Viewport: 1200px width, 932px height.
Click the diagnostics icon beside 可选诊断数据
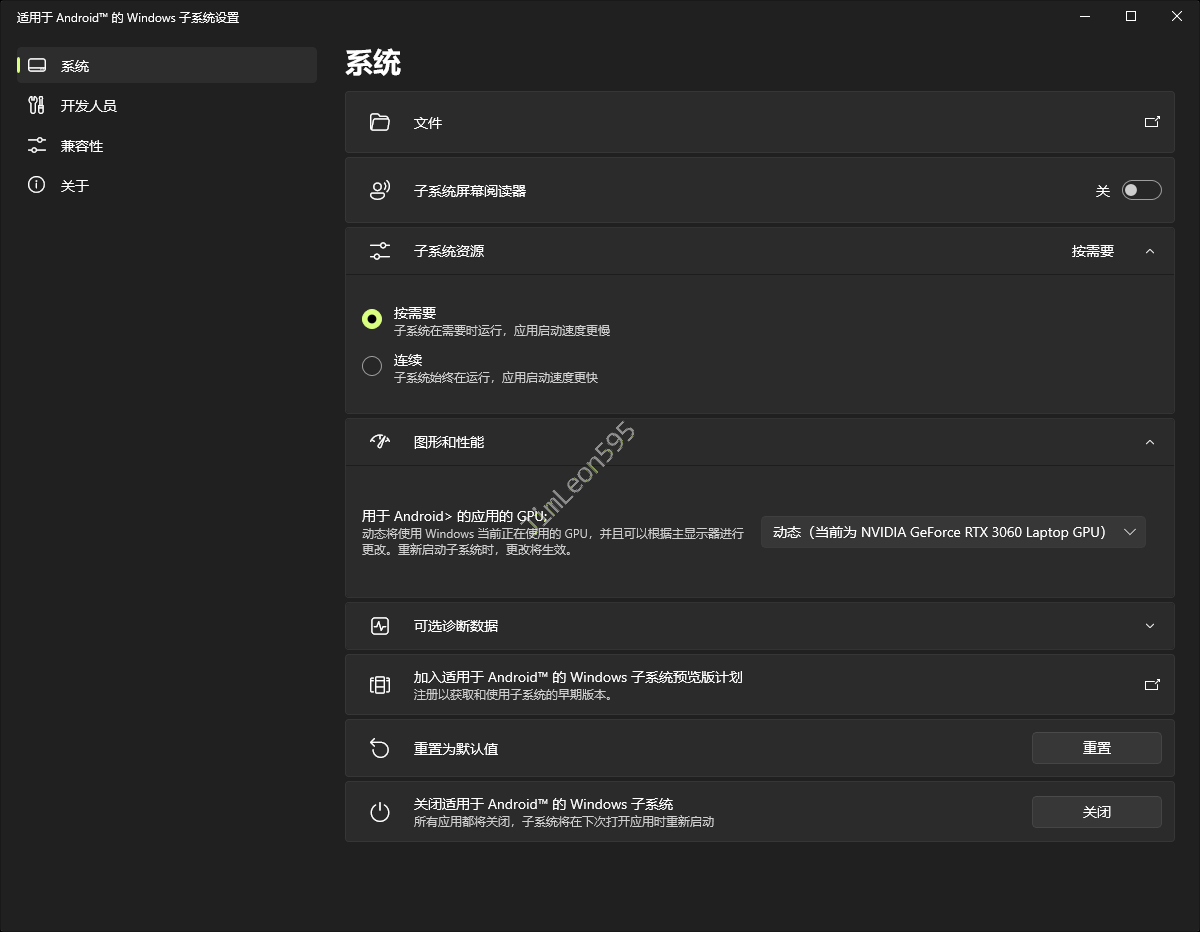coord(379,626)
